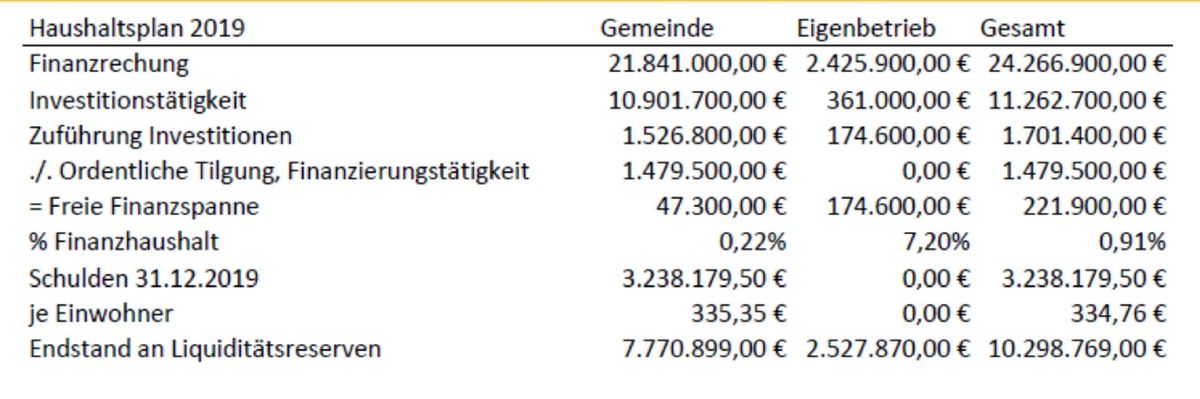Select the je Einwohner value 335,35 €
The height and width of the screenshot is (399, 1200).
(739, 314)
